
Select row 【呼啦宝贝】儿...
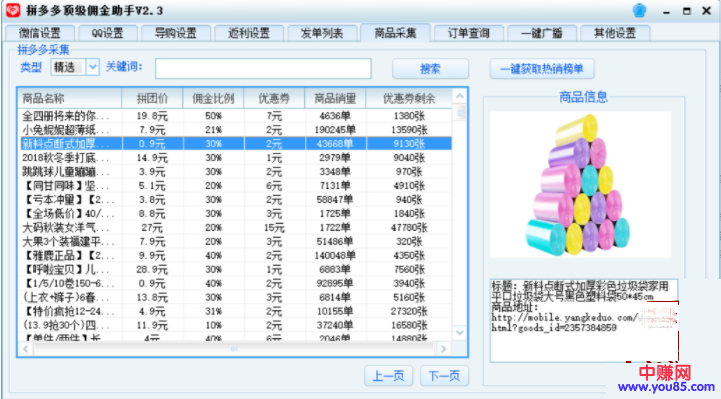click(x=235, y=269)
